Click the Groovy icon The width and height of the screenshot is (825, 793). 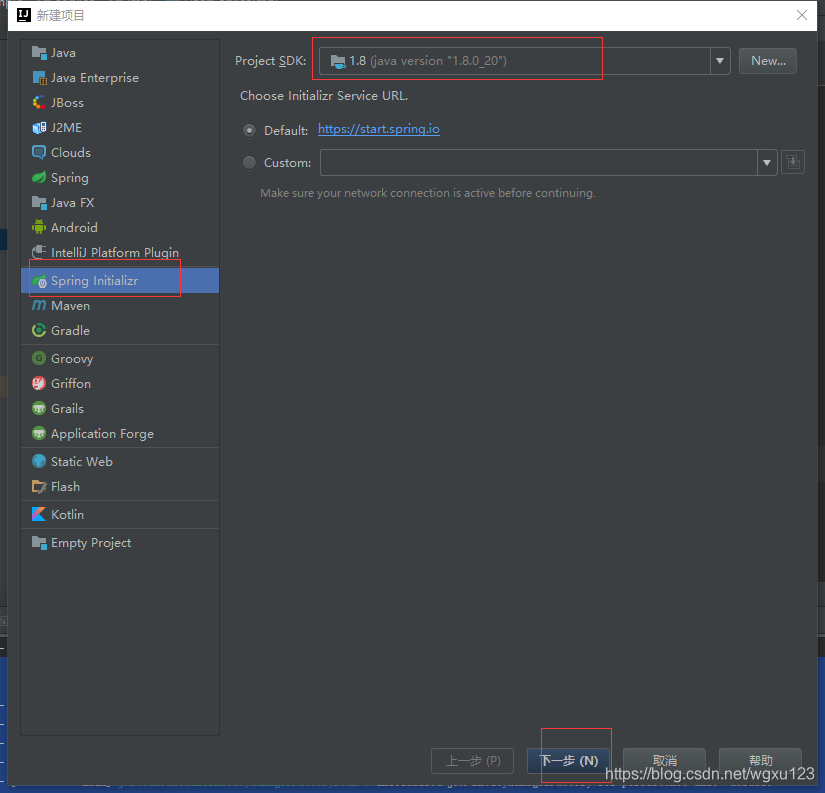tap(39, 359)
